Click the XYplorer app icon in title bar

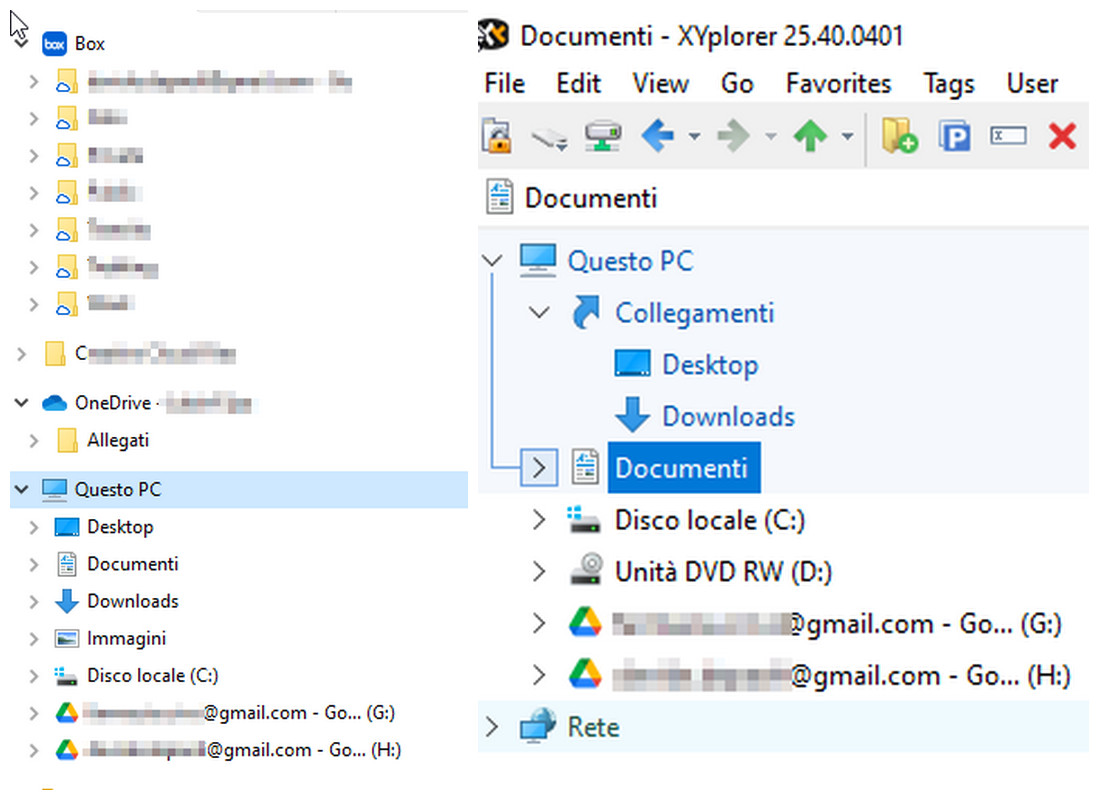493,35
